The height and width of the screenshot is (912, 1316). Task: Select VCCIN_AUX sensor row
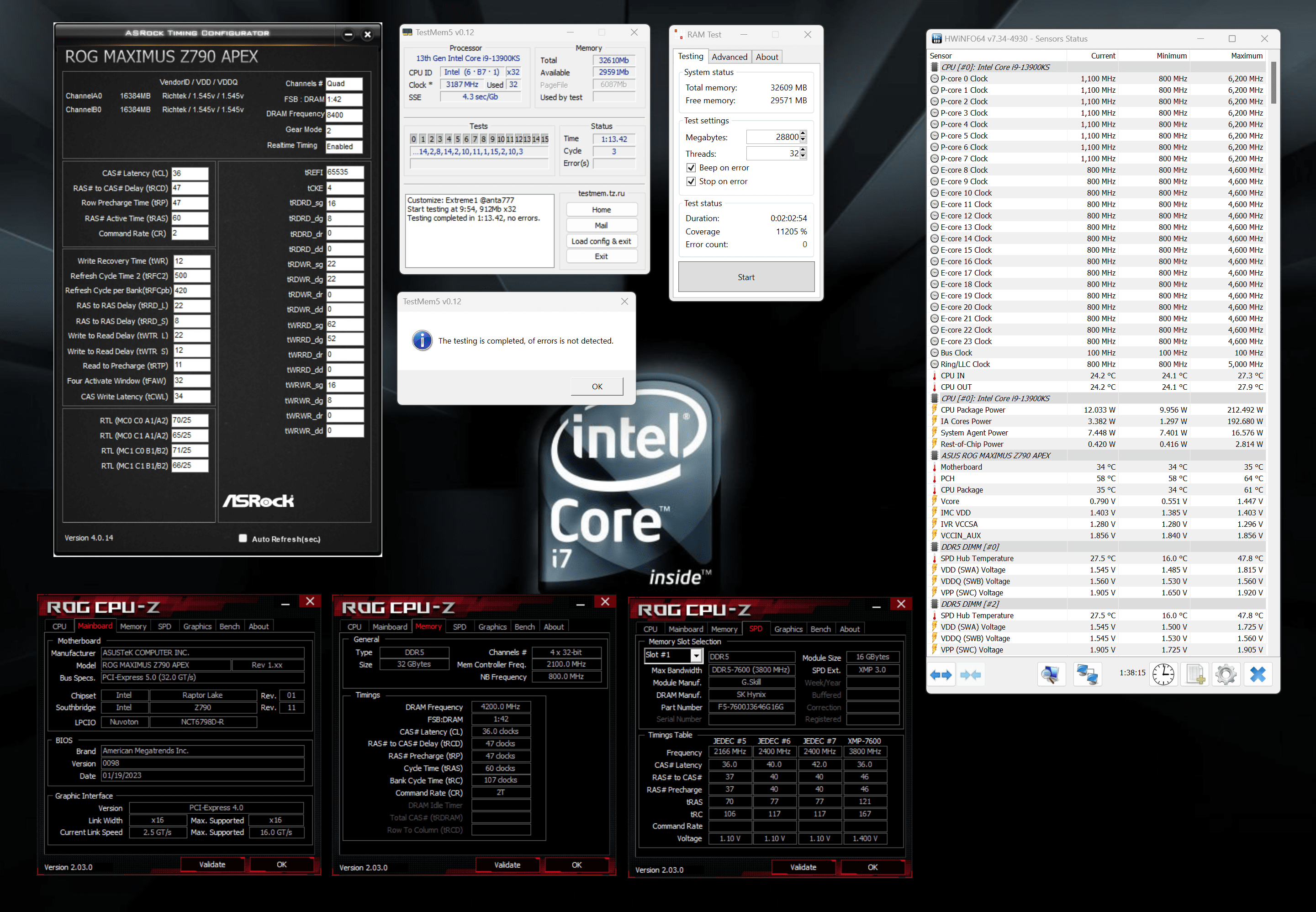[x=1097, y=536]
